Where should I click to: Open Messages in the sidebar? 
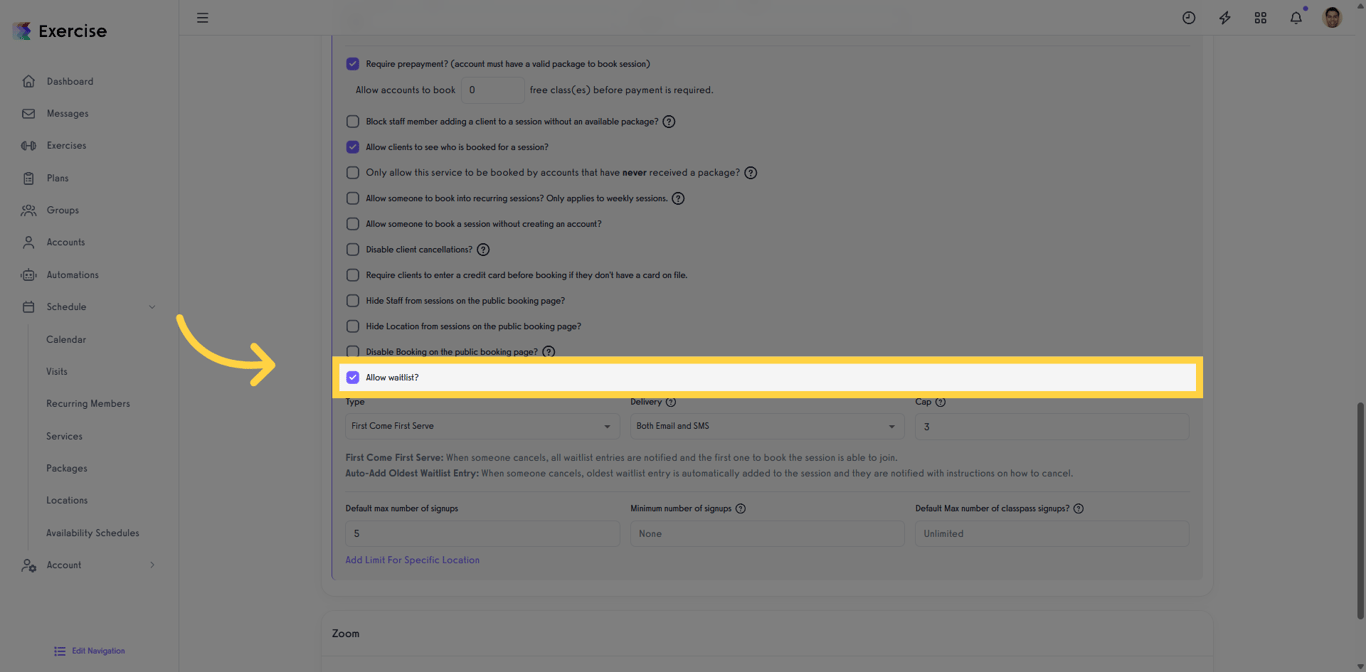coord(66,113)
